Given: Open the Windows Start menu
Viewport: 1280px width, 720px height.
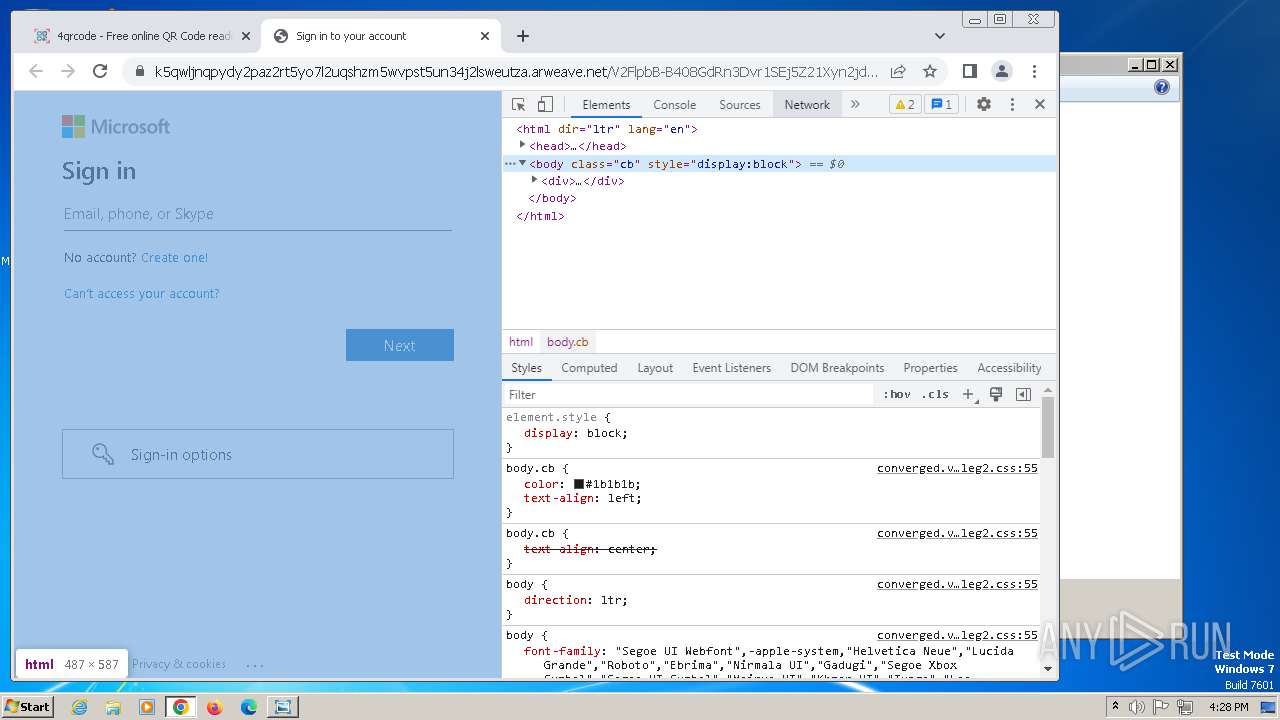Looking at the screenshot, I should 28,706.
